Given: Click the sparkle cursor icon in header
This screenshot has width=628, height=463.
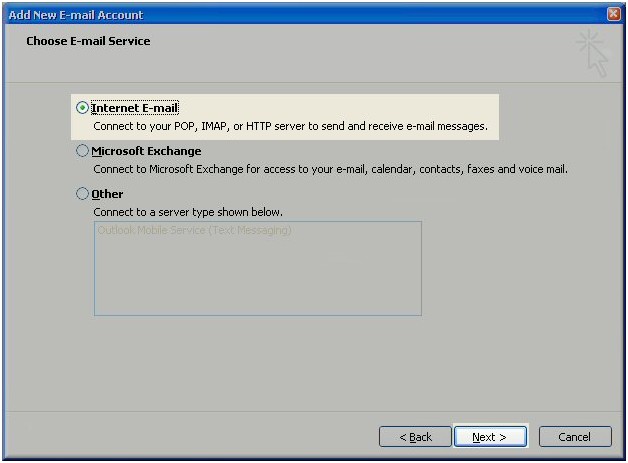Looking at the screenshot, I should (x=592, y=52).
